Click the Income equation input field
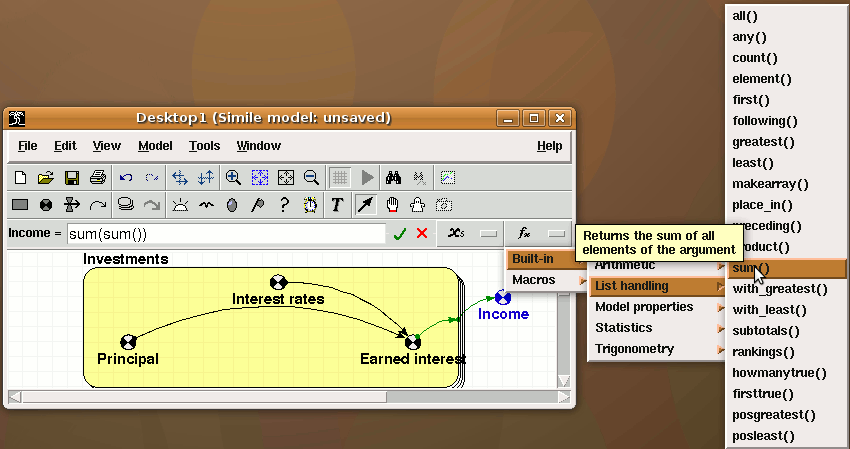Screen dimensions: 850x449 pyautogui.click(x=226, y=234)
